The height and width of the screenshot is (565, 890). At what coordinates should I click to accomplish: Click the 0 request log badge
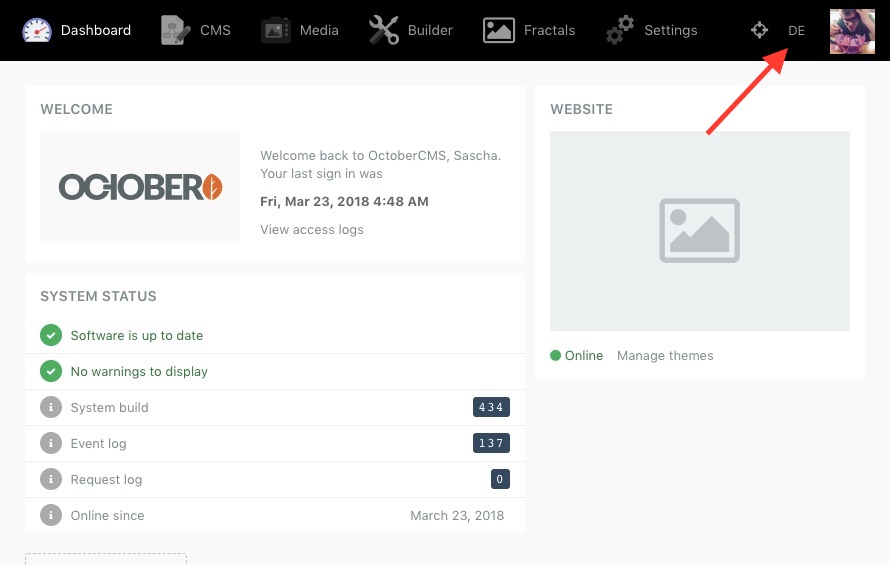tap(500, 479)
